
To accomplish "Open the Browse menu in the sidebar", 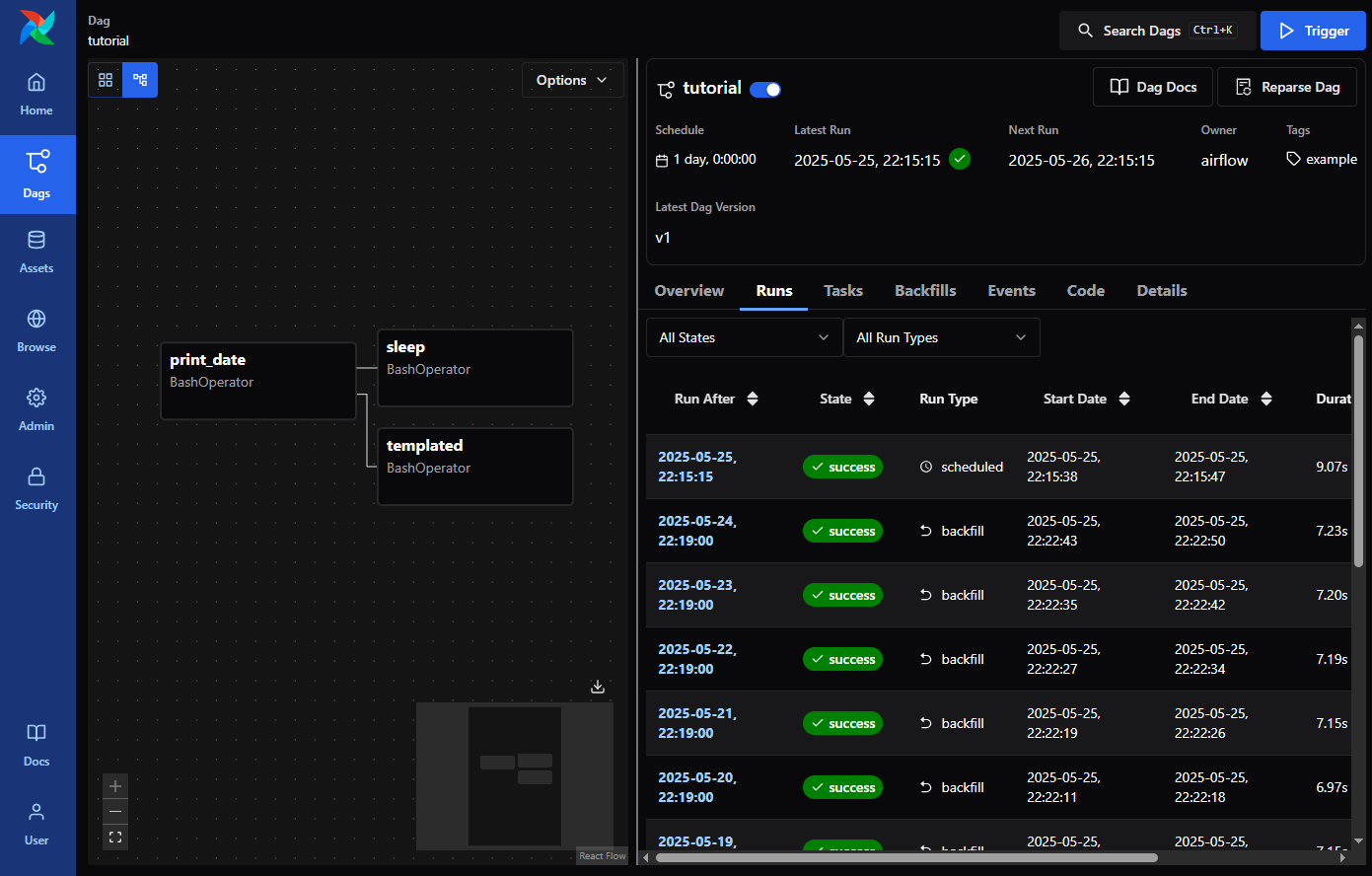I will 36,331.
